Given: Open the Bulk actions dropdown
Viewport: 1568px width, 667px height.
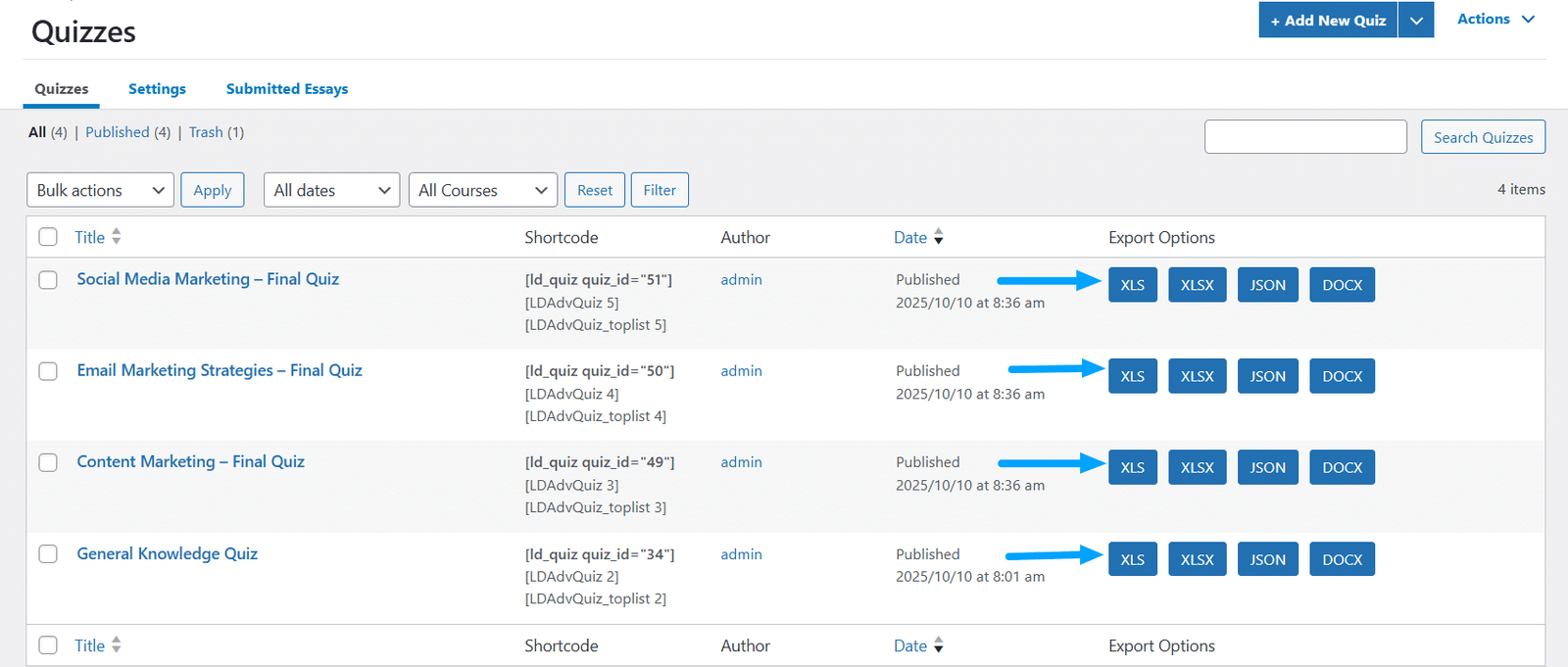Looking at the screenshot, I should coord(100,190).
